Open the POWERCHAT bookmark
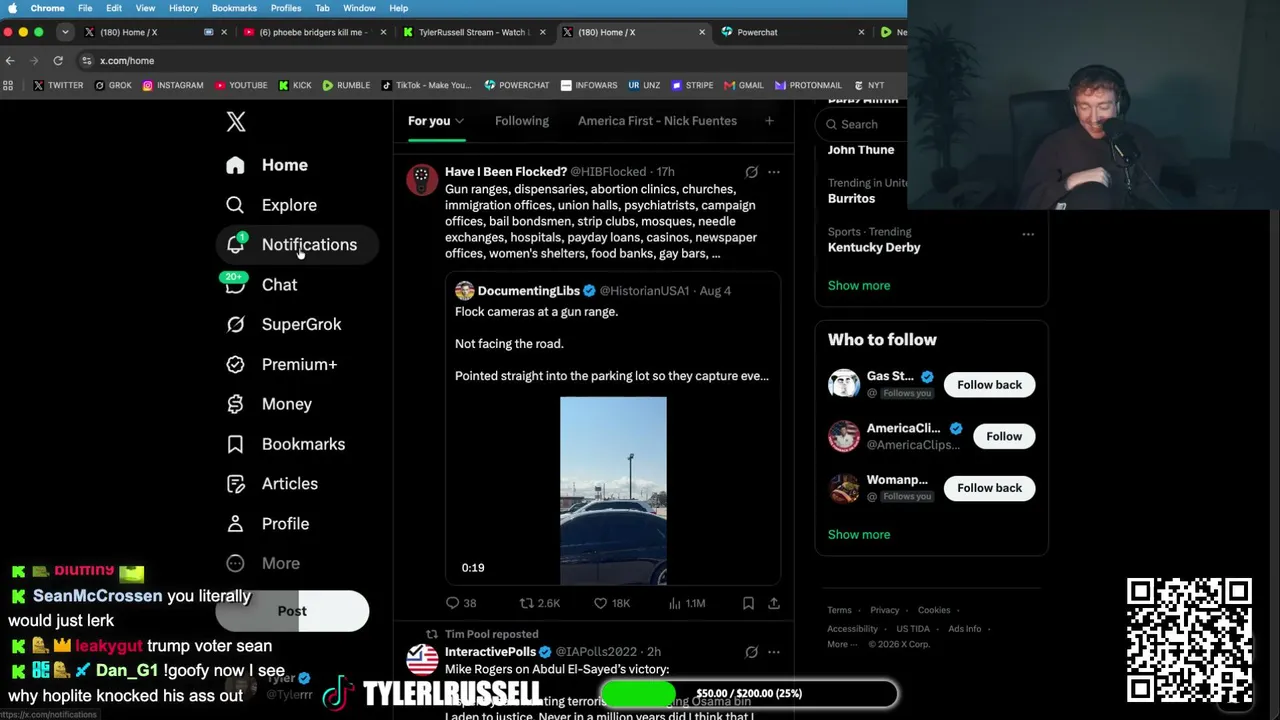The height and width of the screenshot is (720, 1280). [517, 86]
